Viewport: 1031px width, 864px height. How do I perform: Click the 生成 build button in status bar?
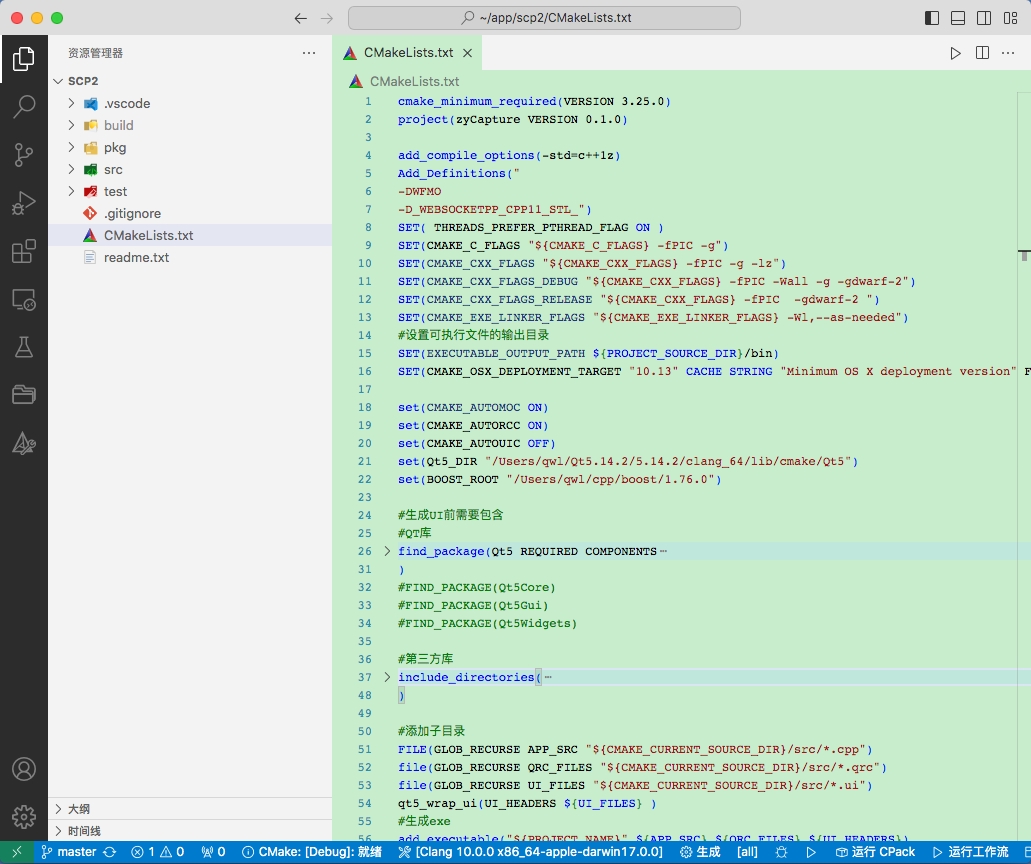pos(700,852)
